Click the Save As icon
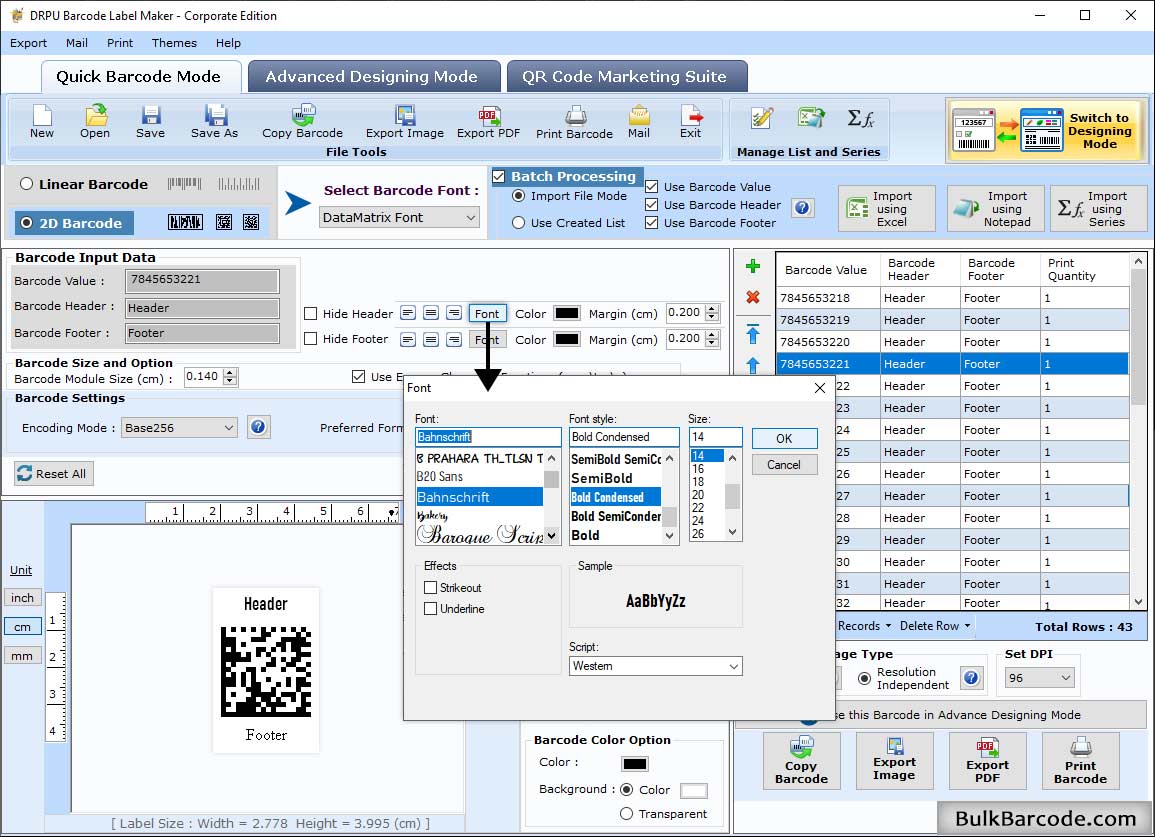Viewport: 1155px width, 837px height. (x=214, y=122)
